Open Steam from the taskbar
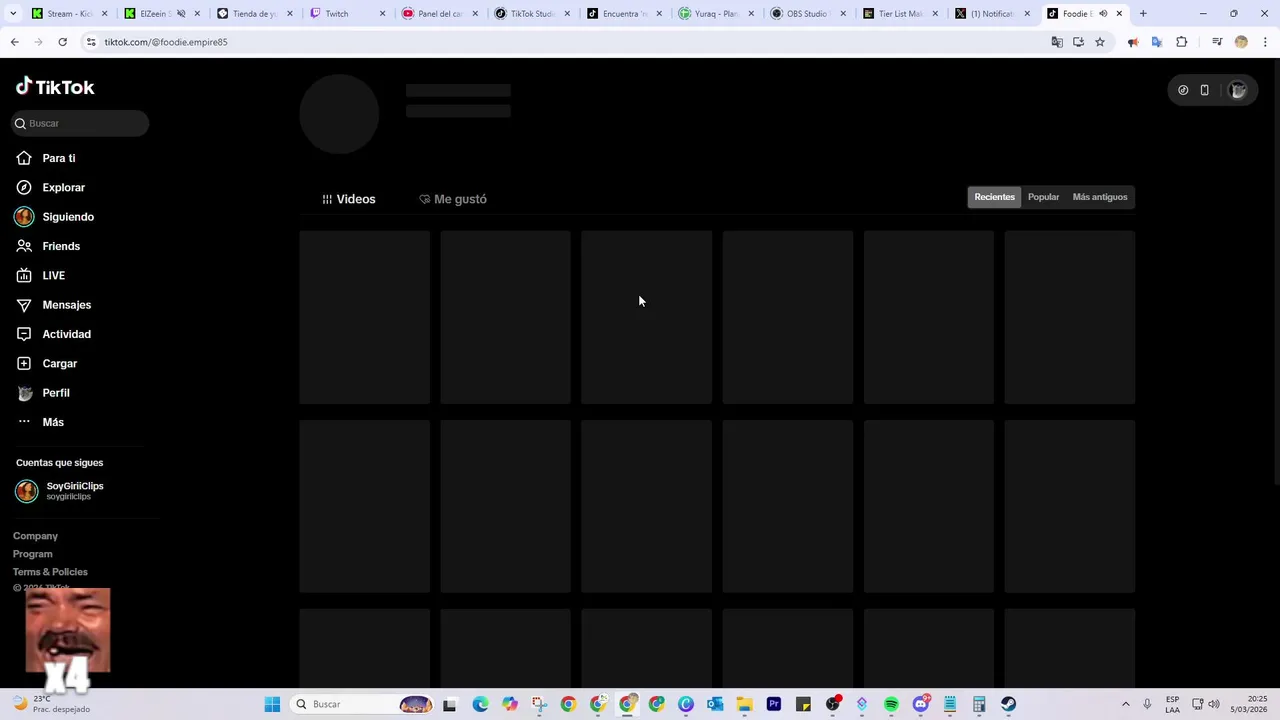 click(1008, 704)
